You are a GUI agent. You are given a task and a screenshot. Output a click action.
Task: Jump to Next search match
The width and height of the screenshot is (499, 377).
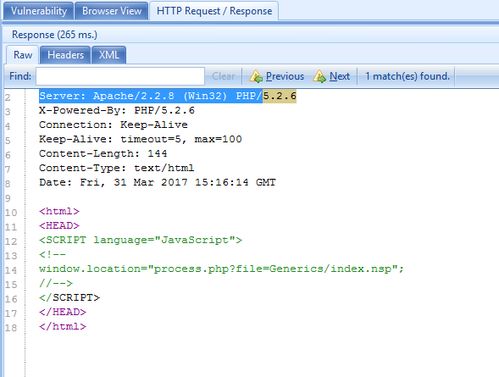(332, 77)
